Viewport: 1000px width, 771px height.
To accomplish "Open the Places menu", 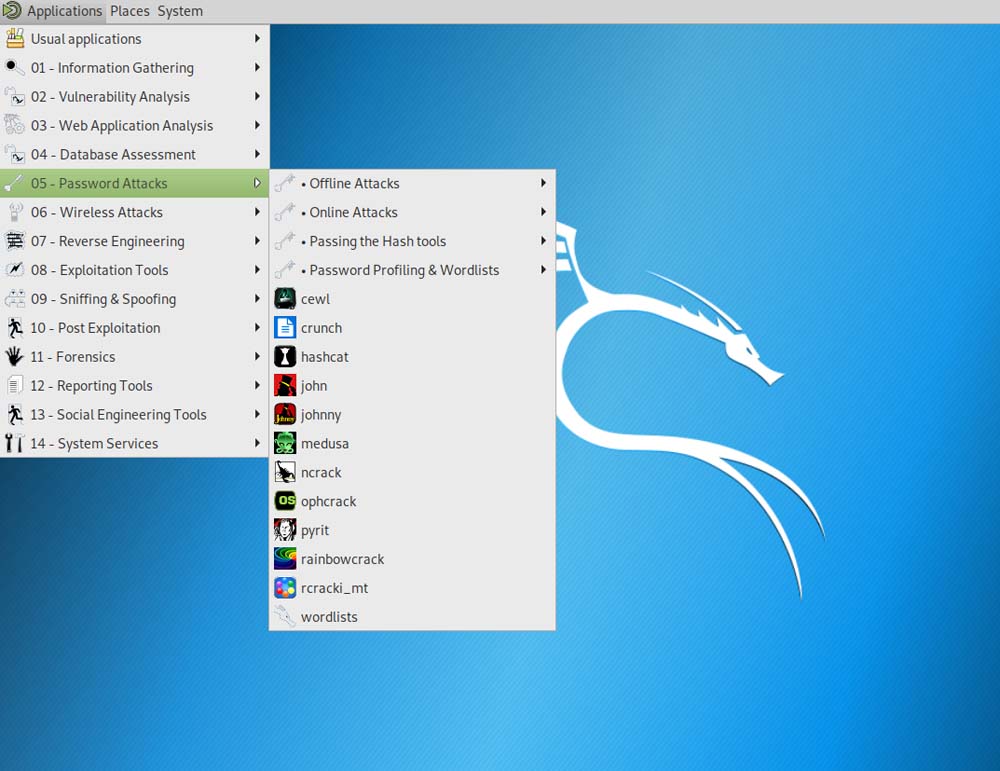I will coord(129,11).
